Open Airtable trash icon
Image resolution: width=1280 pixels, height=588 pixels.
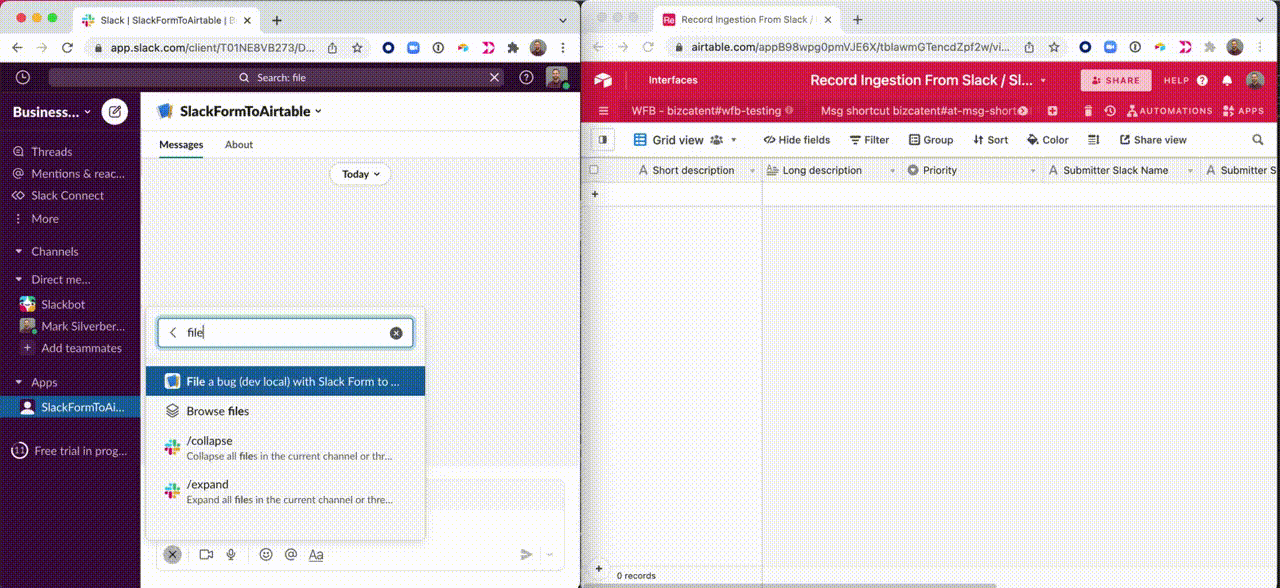(1089, 111)
